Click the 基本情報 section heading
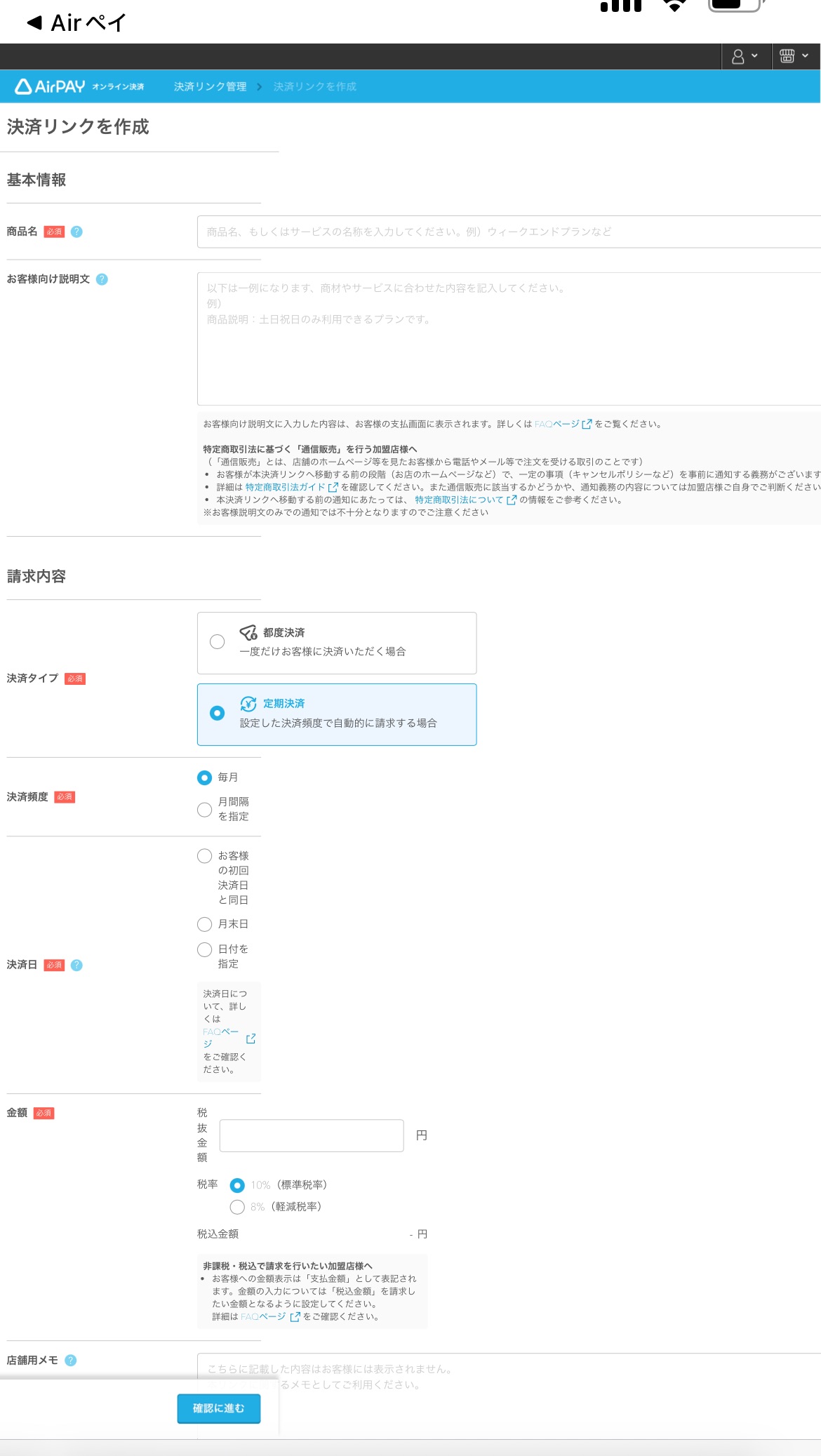The height and width of the screenshot is (1456, 821). 36,180
